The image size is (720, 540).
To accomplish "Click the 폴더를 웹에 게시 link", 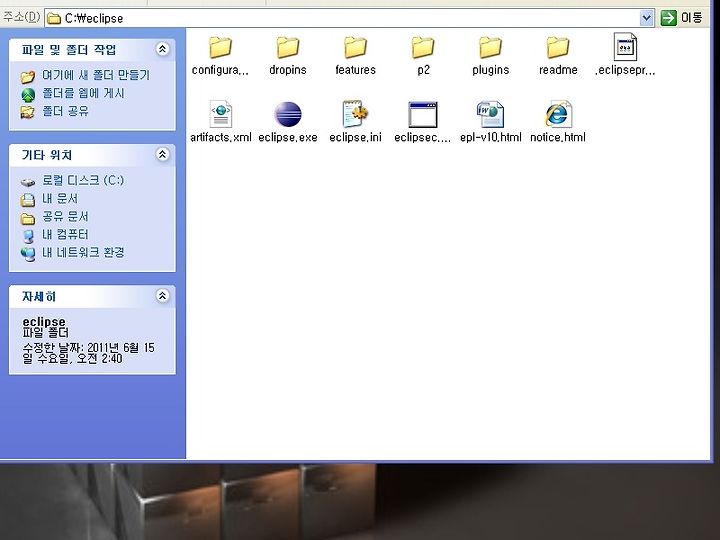I will click(x=83, y=93).
